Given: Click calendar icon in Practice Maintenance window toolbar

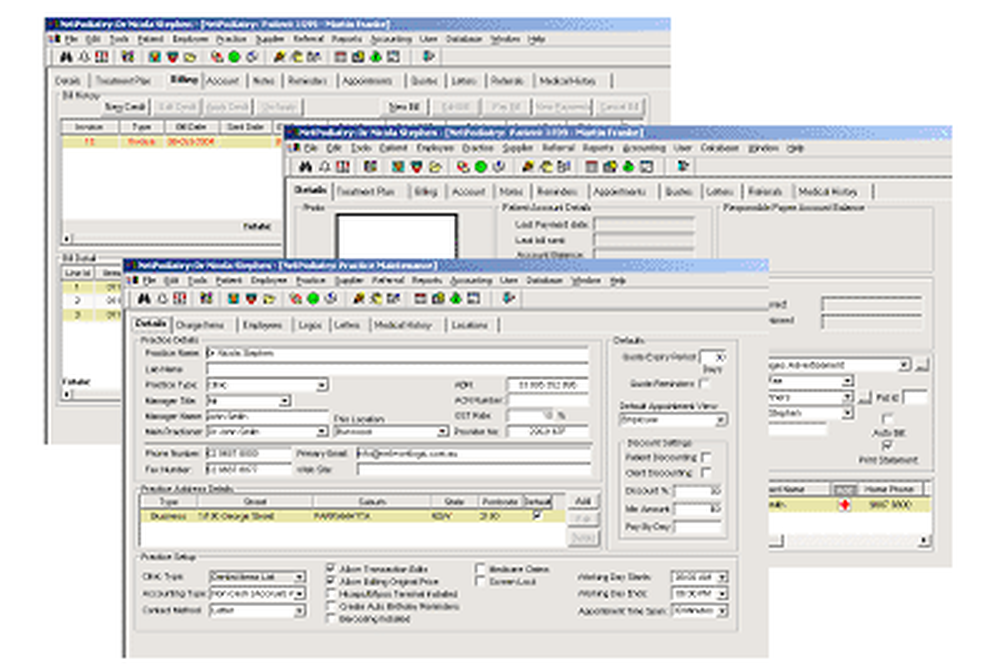Looking at the screenshot, I should (420, 299).
